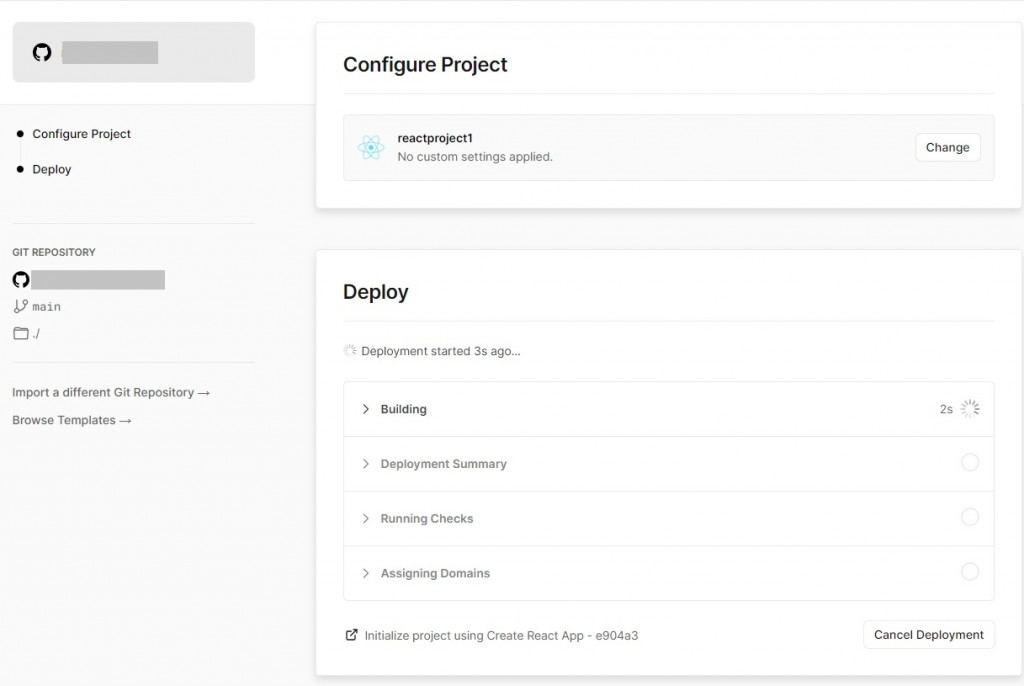
Task: Click the Building step loading spinner
Action: [x=969, y=409]
